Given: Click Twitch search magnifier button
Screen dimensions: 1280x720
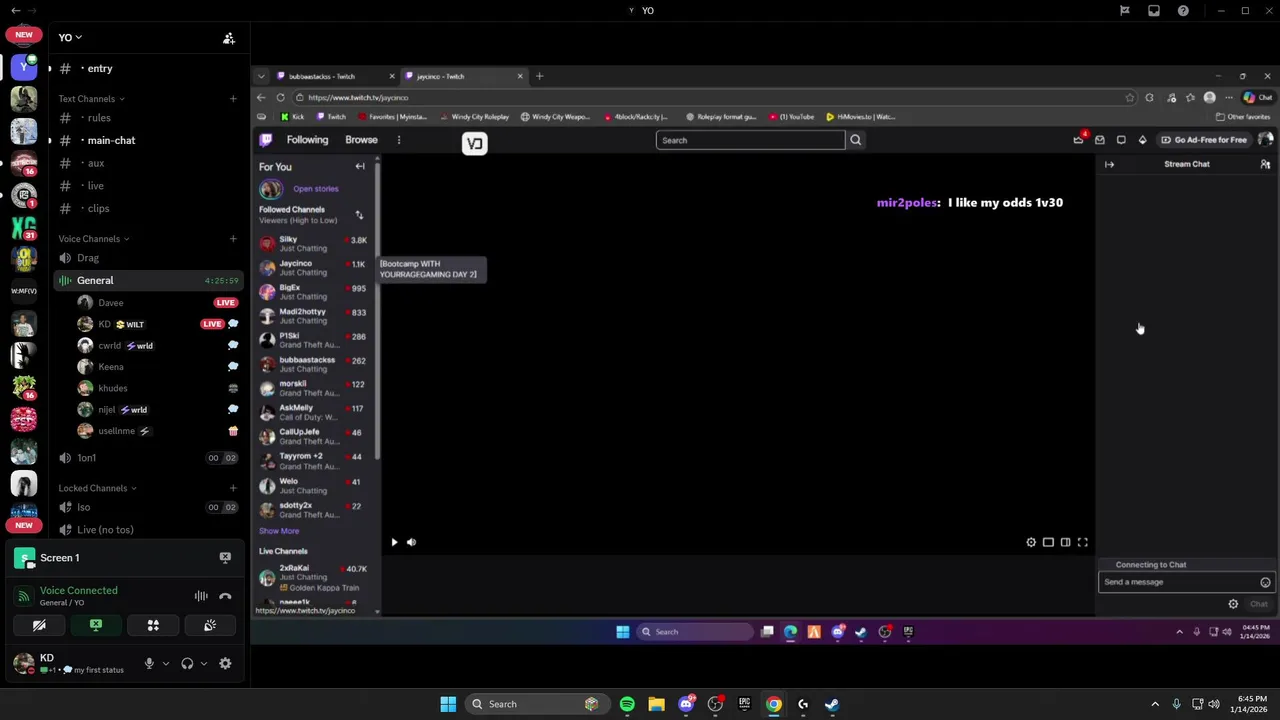Looking at the screenshot, I should tap(855, 140).
